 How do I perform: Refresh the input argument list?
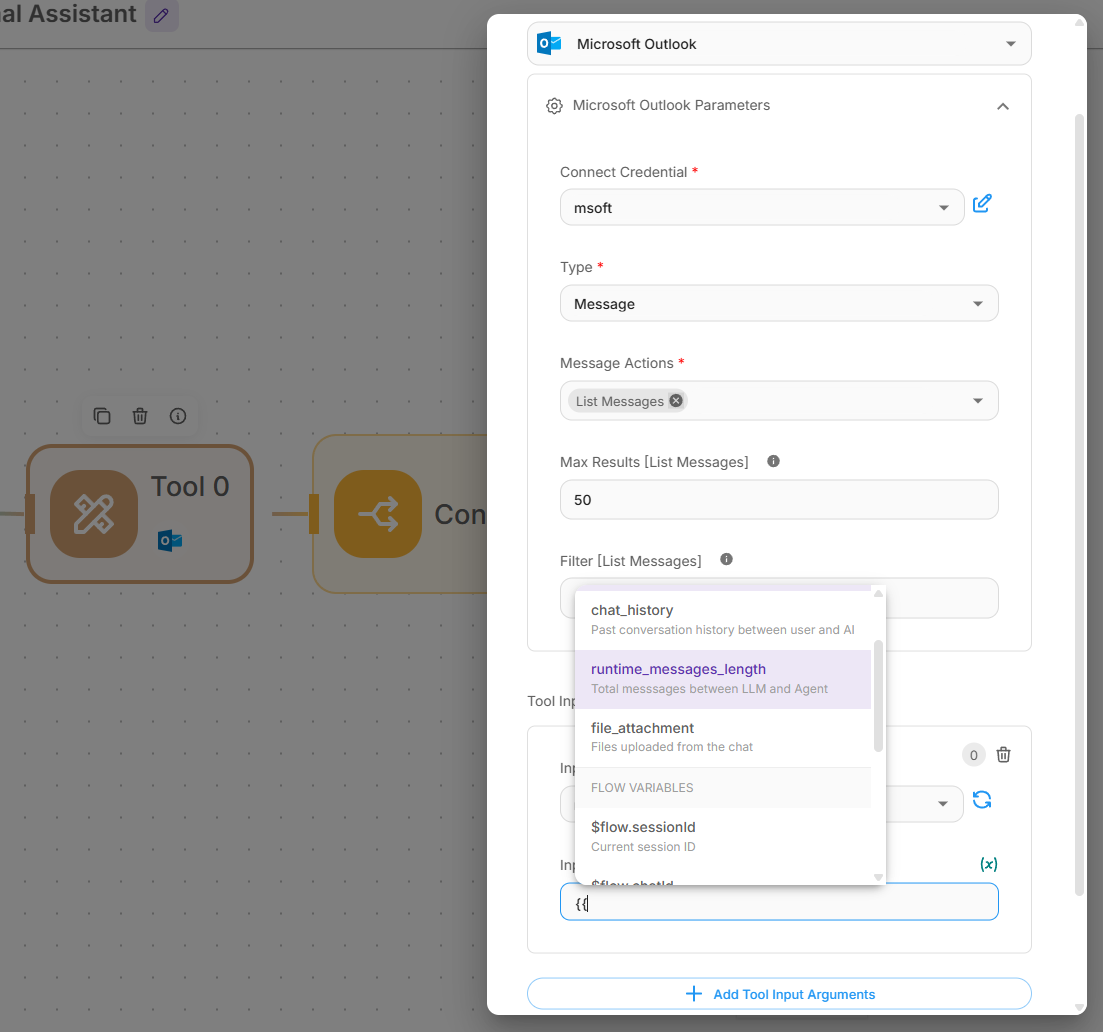[x=982, y=800]
